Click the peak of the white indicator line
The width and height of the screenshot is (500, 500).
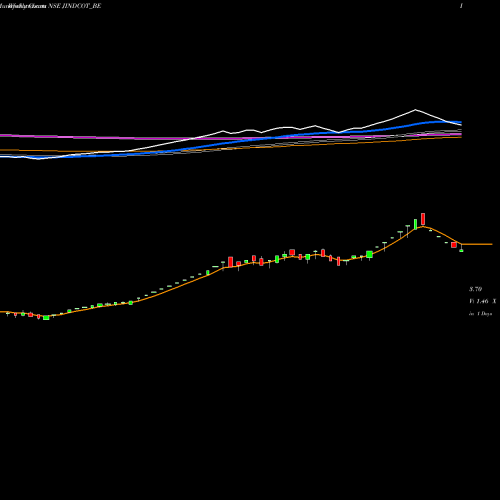point(415,109)
